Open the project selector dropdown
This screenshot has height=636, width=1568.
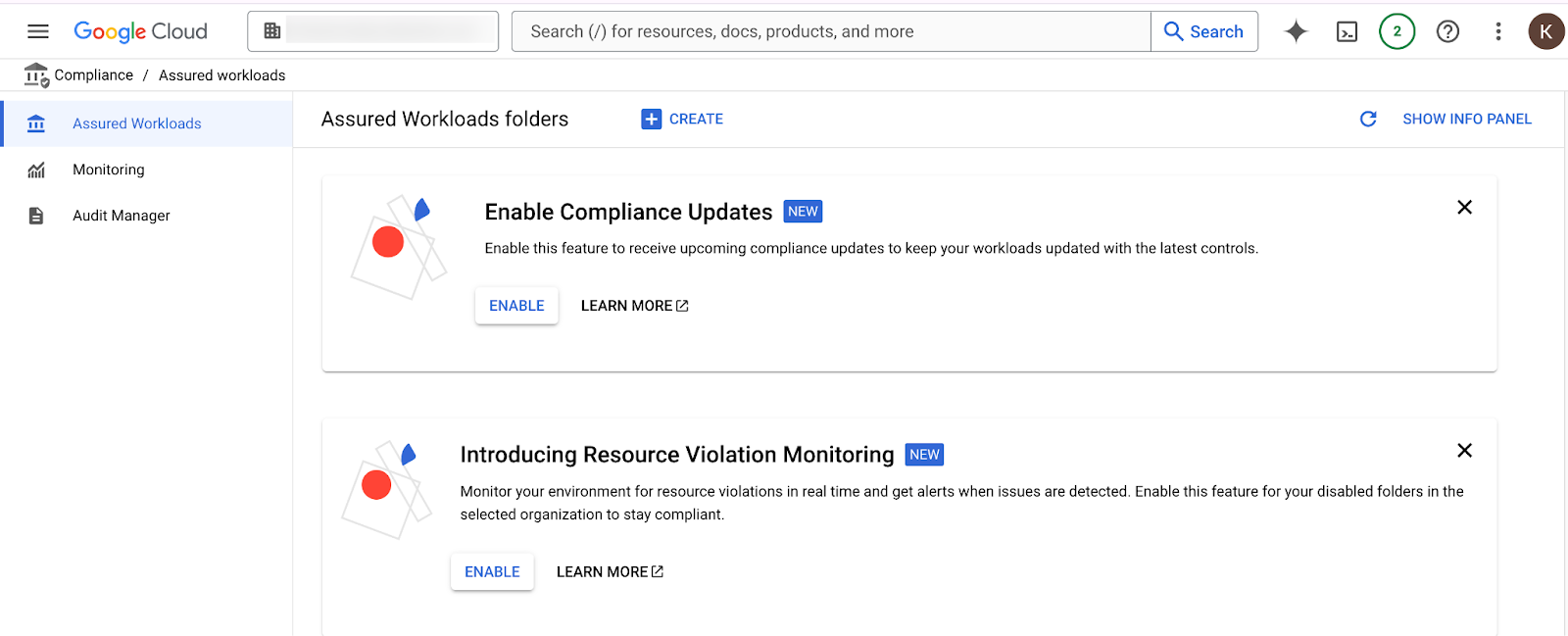372,31
